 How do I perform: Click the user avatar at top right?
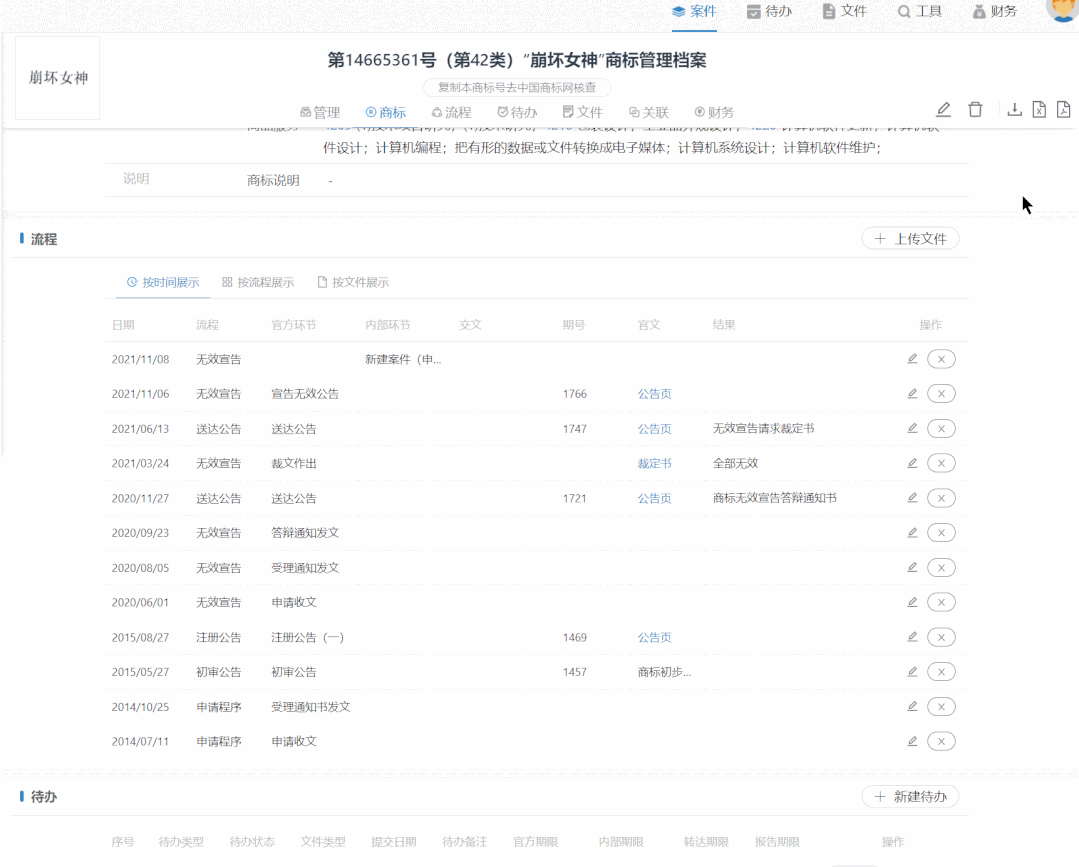[1063, 8]
